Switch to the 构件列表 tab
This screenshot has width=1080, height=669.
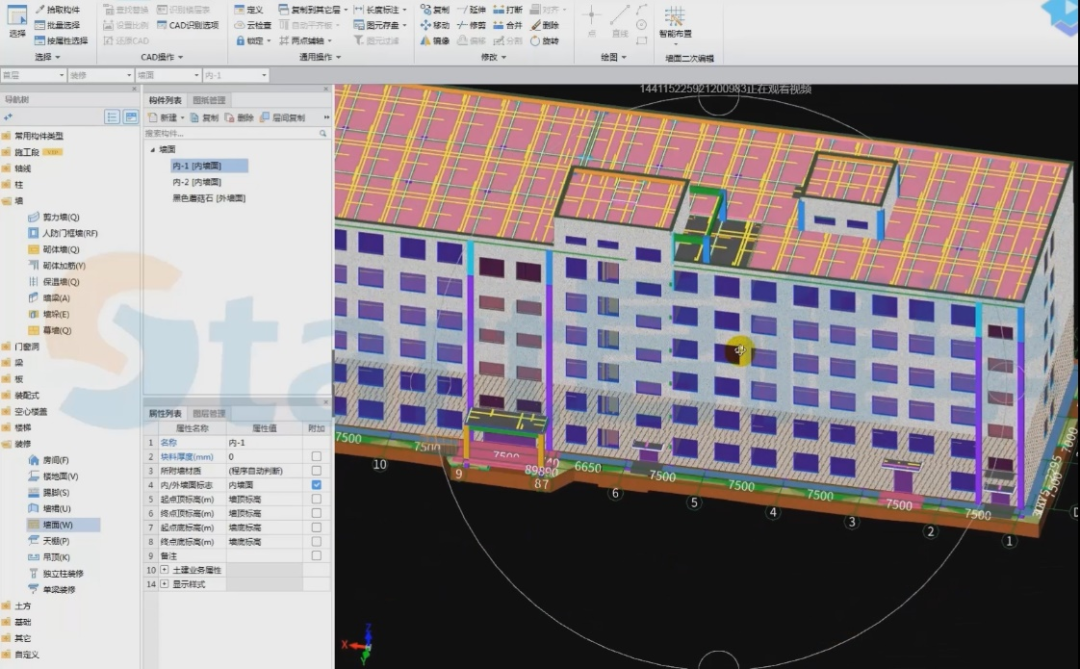[x=165, y=101]
